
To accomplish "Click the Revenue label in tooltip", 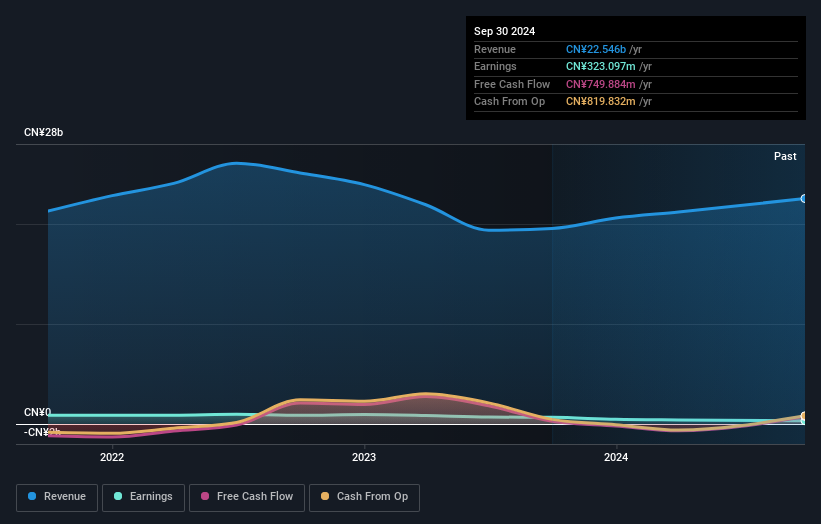I will (x=495, y=49).
